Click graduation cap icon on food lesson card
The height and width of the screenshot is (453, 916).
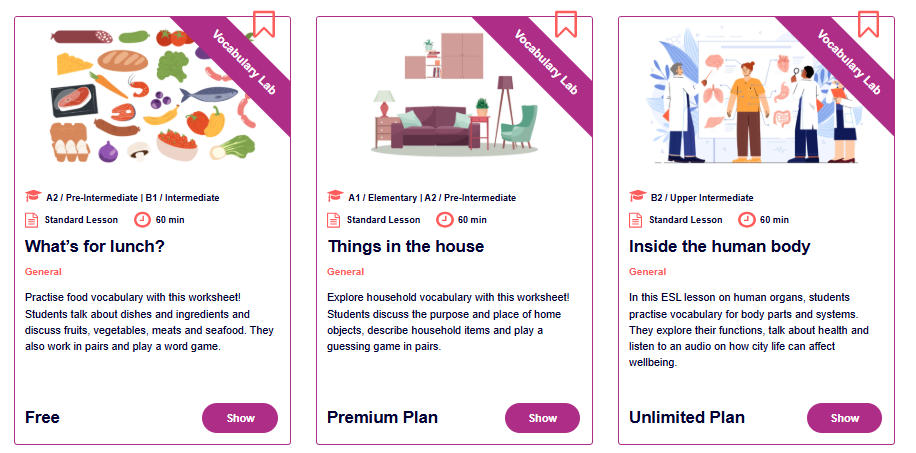click(33, 197)
